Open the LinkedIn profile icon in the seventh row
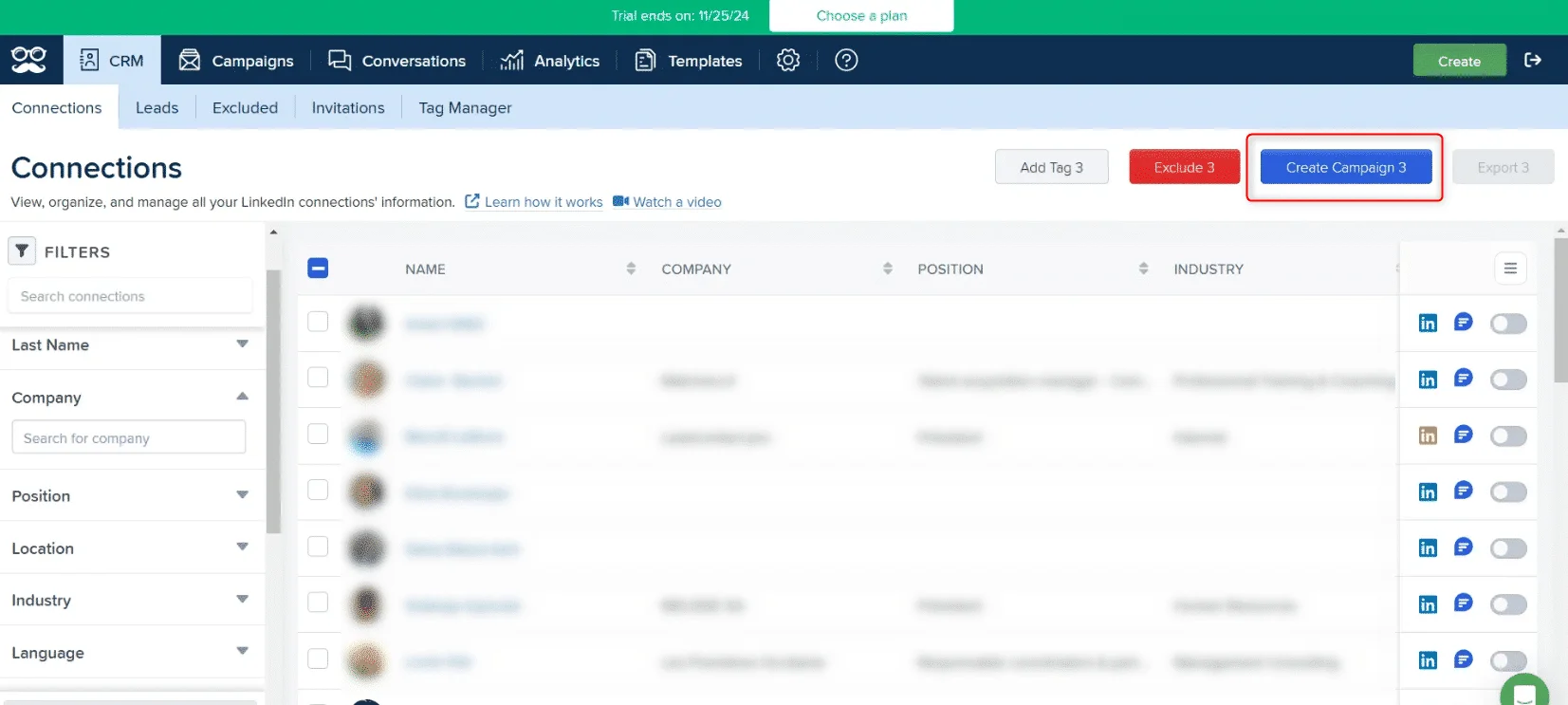The height and width of the screenshot is (705, 1568). point(1428,660)
